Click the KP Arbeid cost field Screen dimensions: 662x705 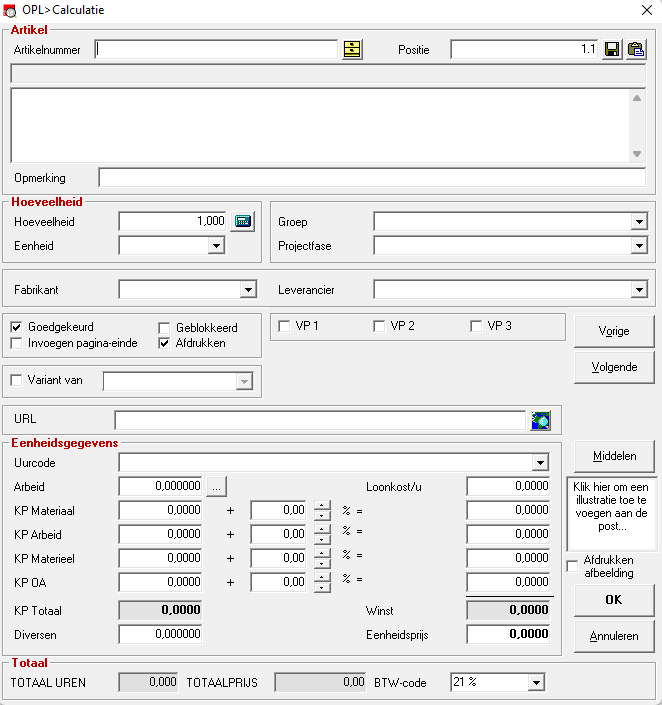tap(161, 534)
